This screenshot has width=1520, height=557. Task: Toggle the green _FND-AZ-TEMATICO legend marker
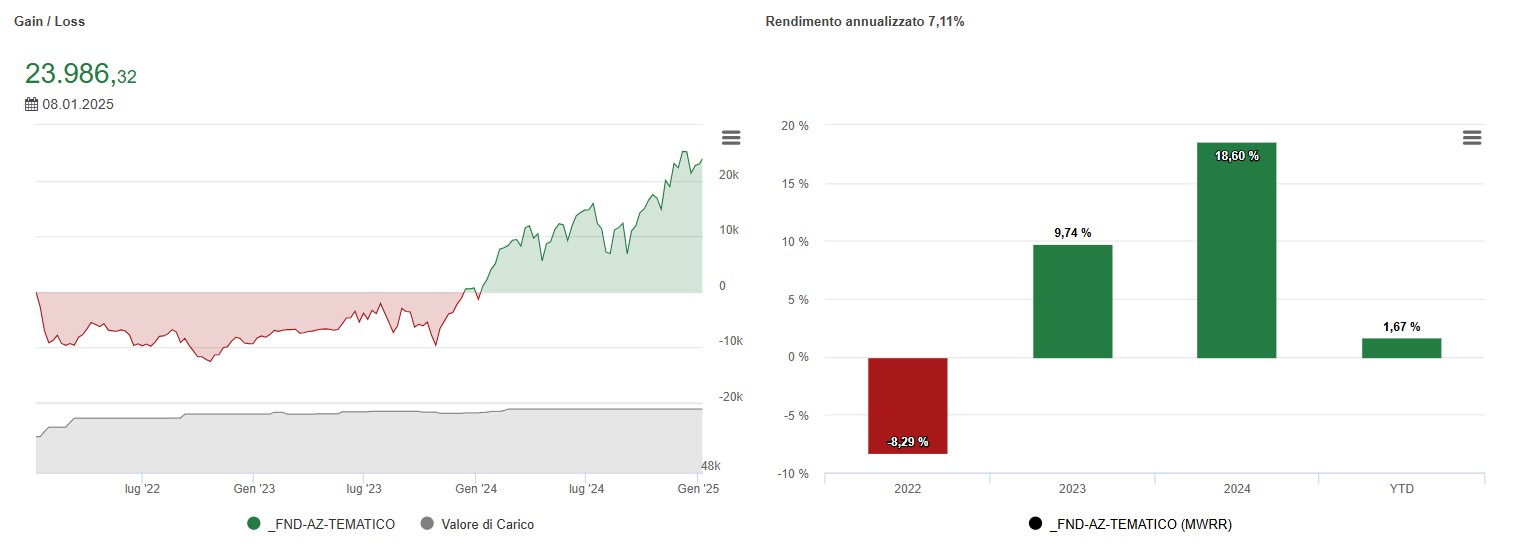[254, 523]
